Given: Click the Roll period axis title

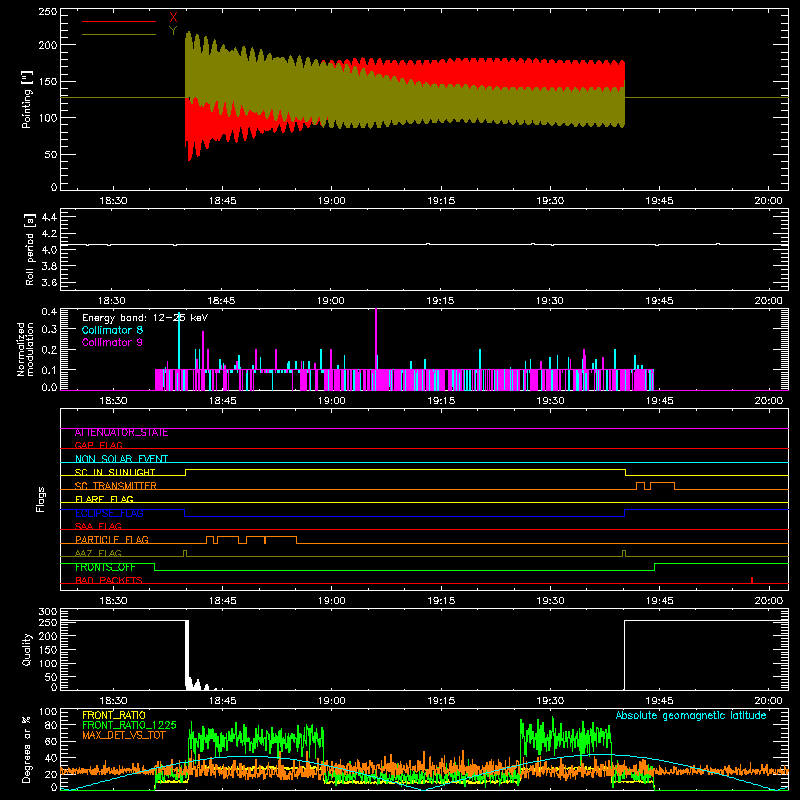Looking at the screenshot, I should coord(30,249).
